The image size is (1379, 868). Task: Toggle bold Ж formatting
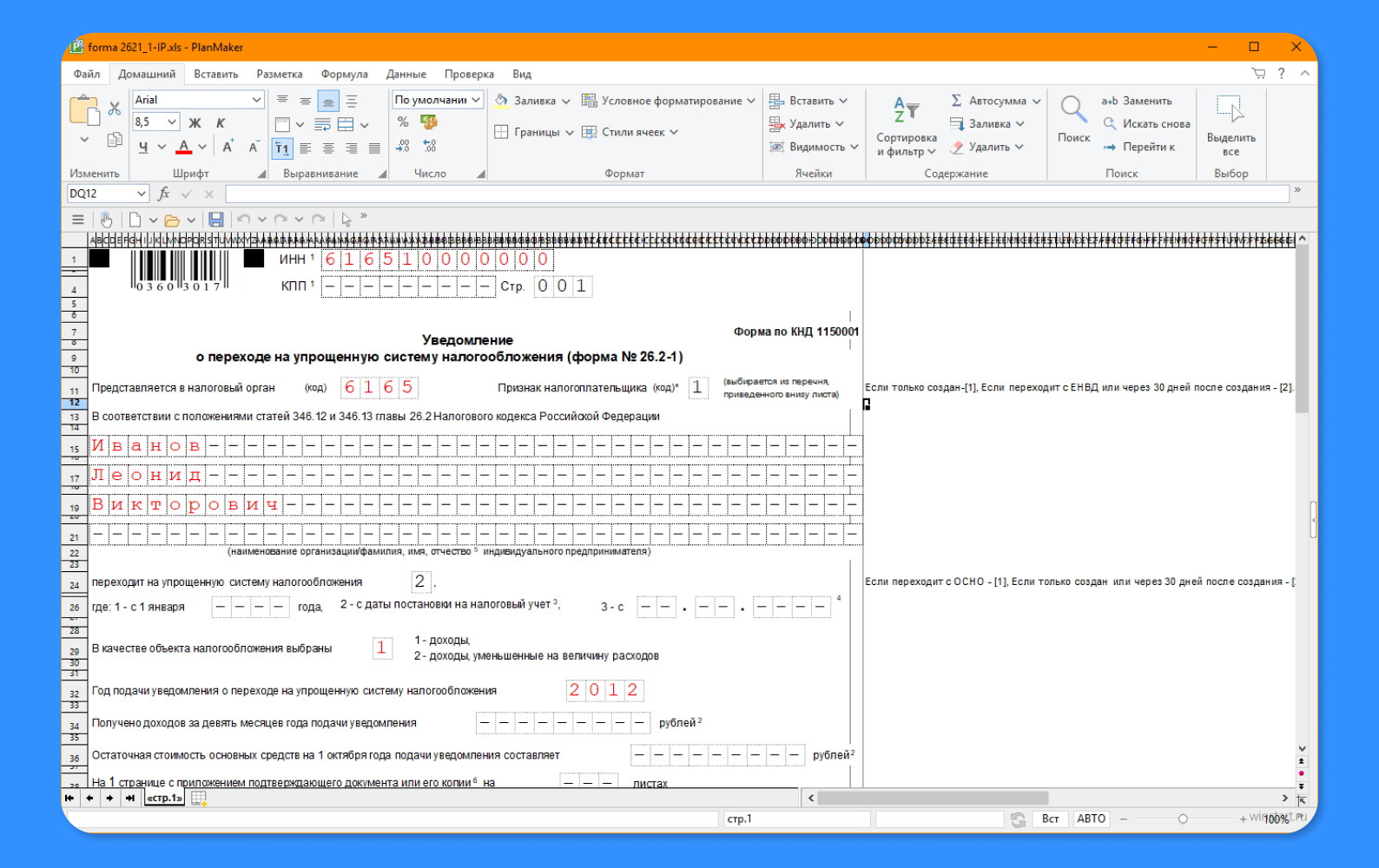tap(195, 122)
